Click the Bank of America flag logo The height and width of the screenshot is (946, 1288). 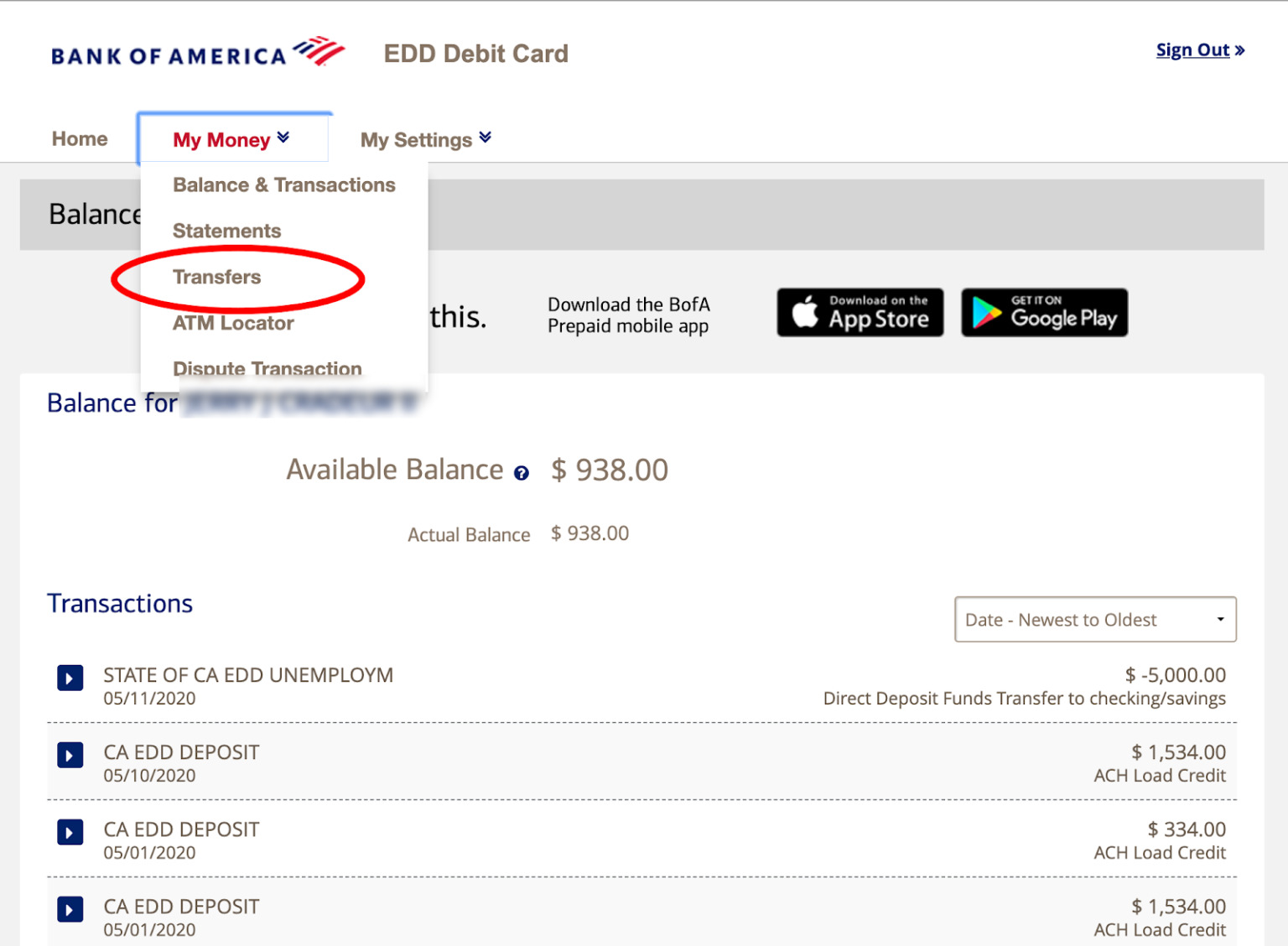(319, 49)
